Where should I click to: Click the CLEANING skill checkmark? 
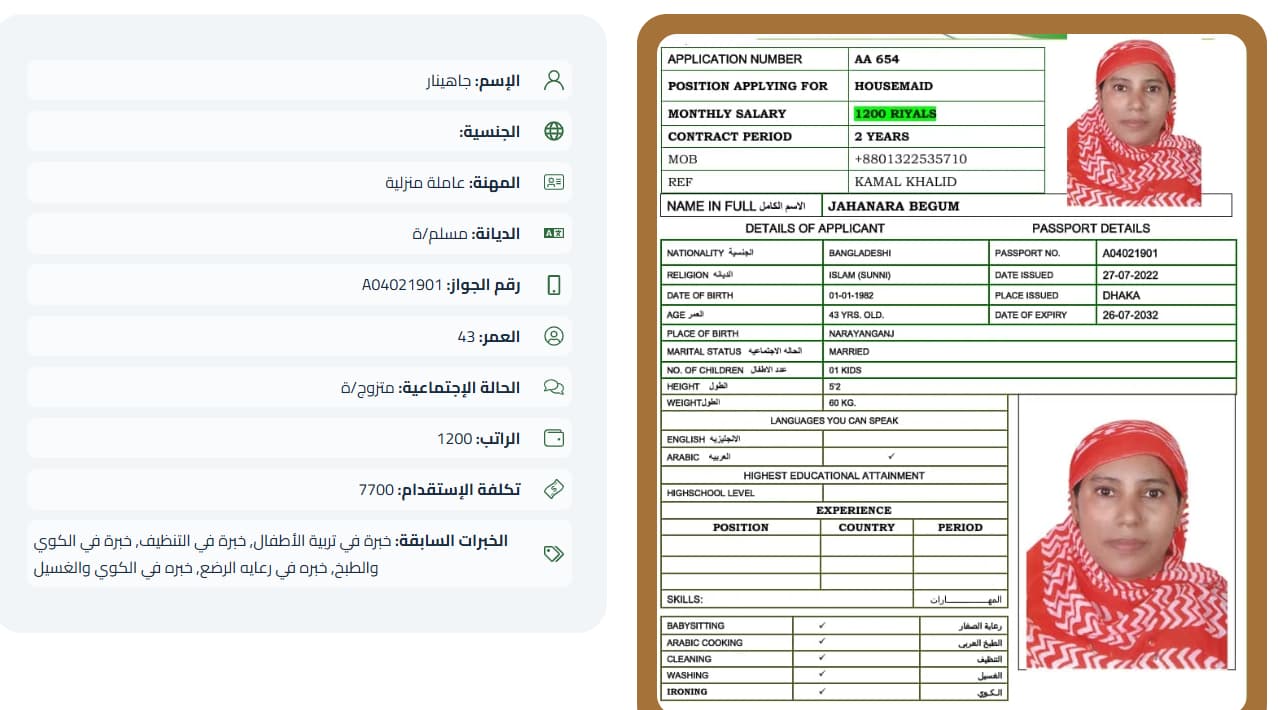822,658
